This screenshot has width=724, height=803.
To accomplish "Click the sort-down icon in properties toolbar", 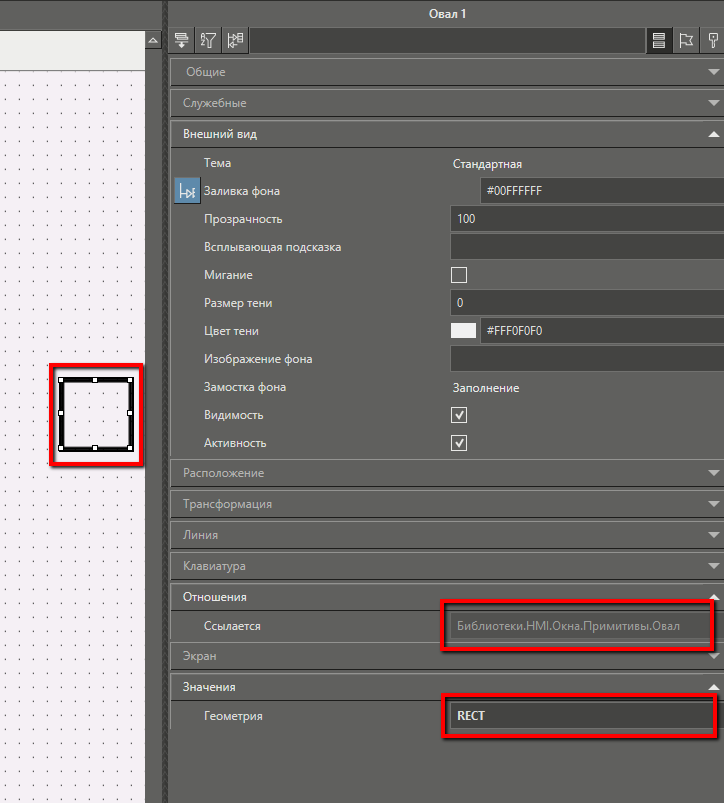I will coord(182,40).
